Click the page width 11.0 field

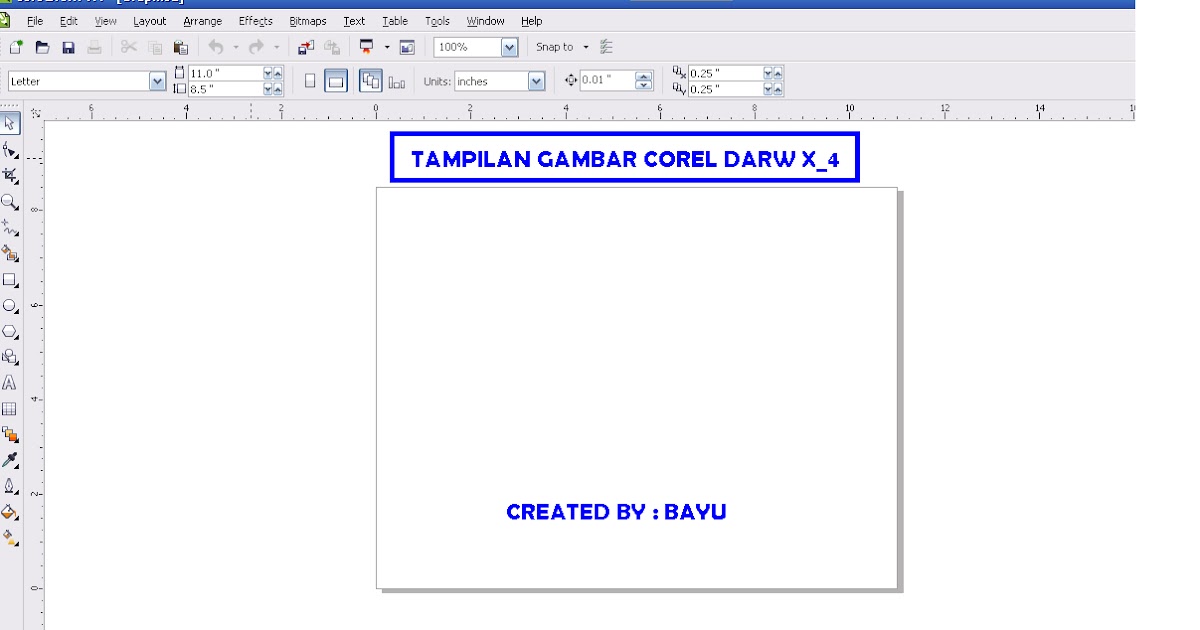225,73
